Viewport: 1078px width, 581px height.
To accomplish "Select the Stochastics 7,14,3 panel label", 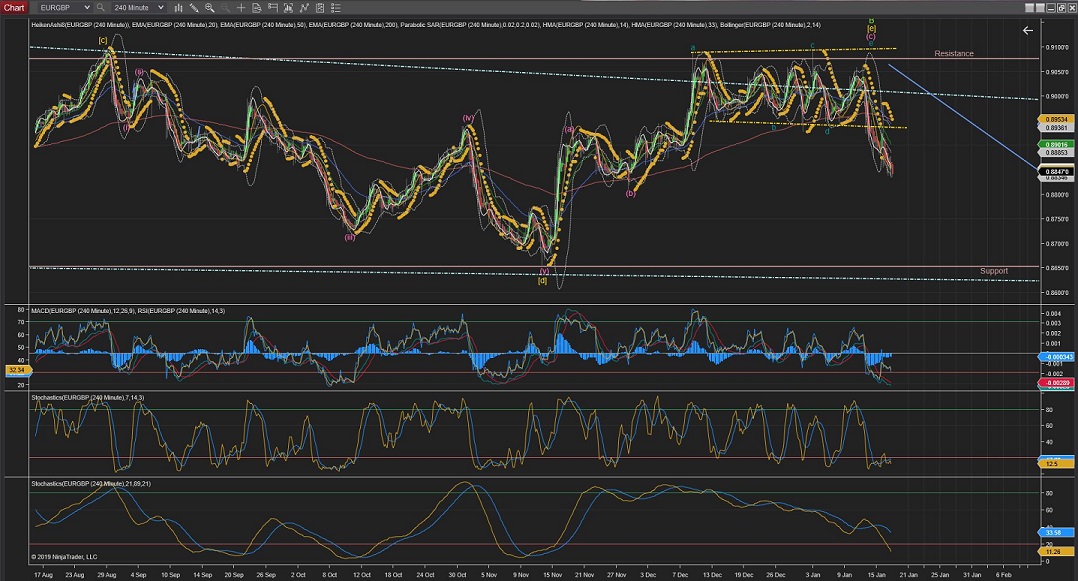I will click(x=87, y=397).
